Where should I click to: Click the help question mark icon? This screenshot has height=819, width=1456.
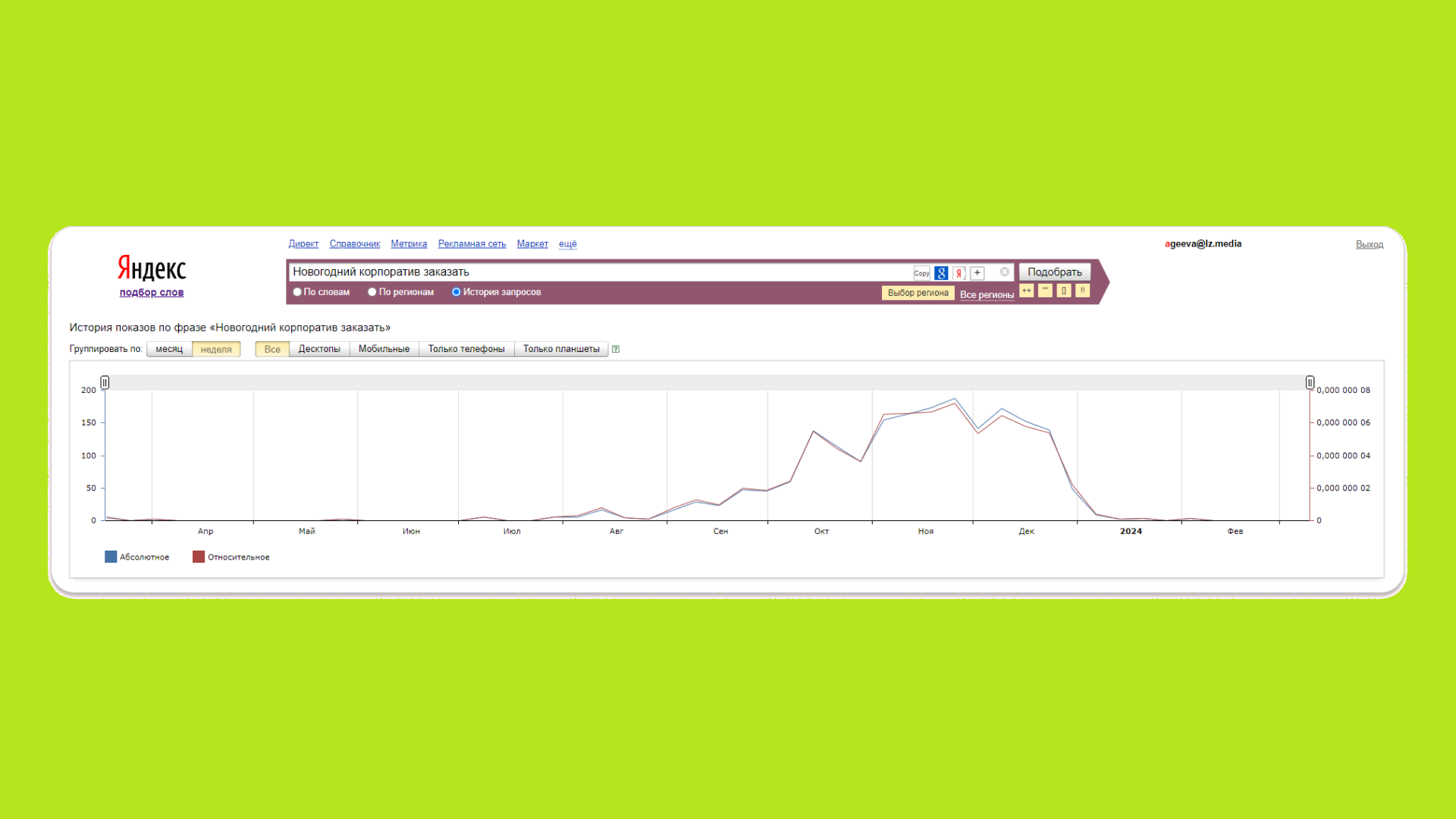(x=616, y=349)
